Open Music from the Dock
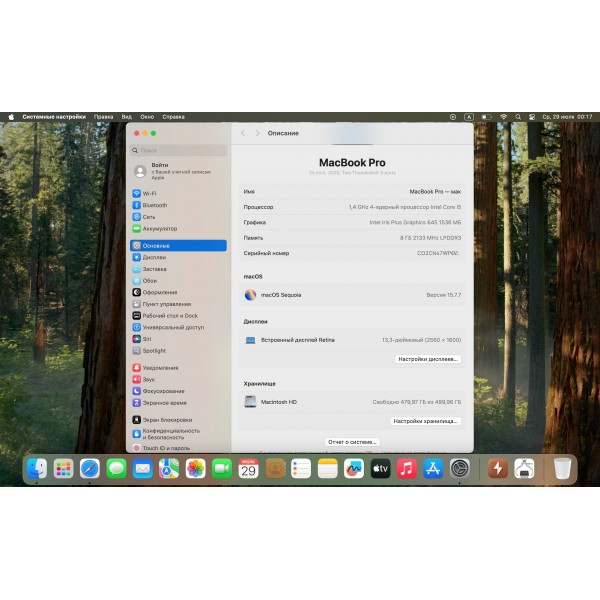 [x=407, y=468]
